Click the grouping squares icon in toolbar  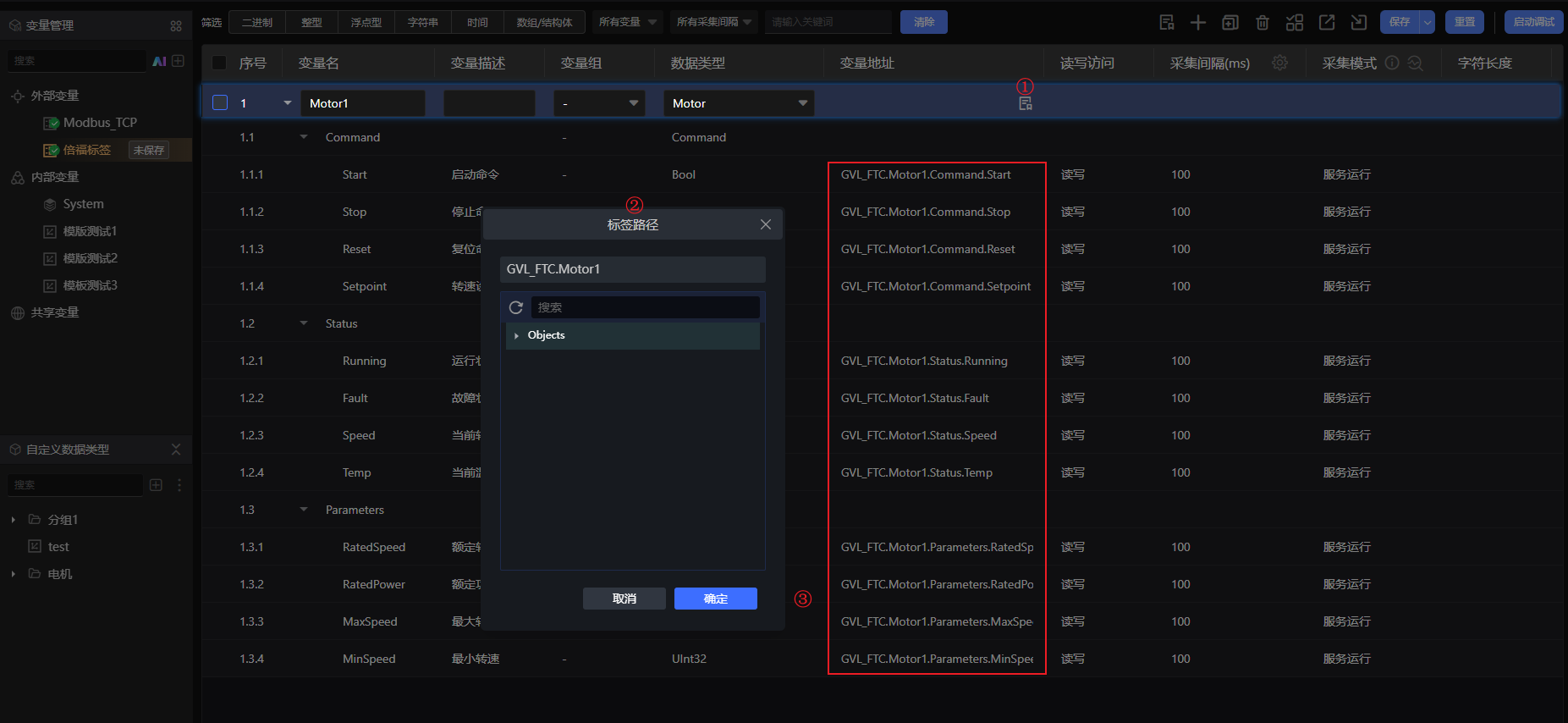click(1295, 22)
